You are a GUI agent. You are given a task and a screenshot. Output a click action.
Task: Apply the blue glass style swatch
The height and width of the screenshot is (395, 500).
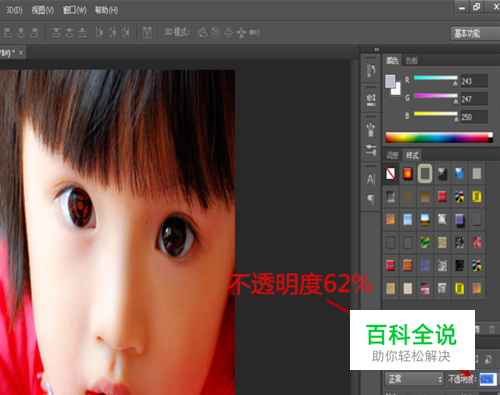460,174
